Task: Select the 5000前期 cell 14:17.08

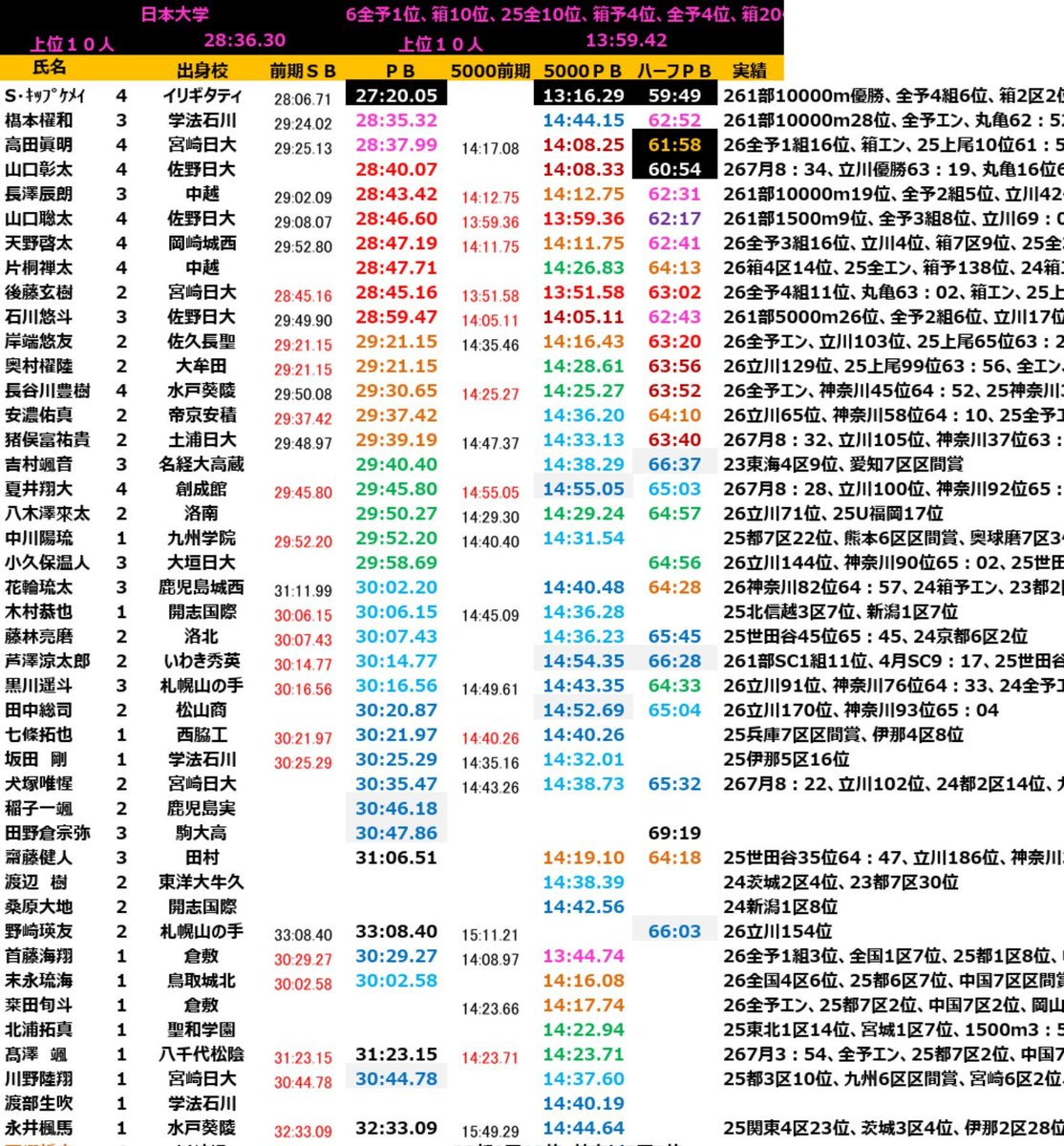Action: (490, 148)
